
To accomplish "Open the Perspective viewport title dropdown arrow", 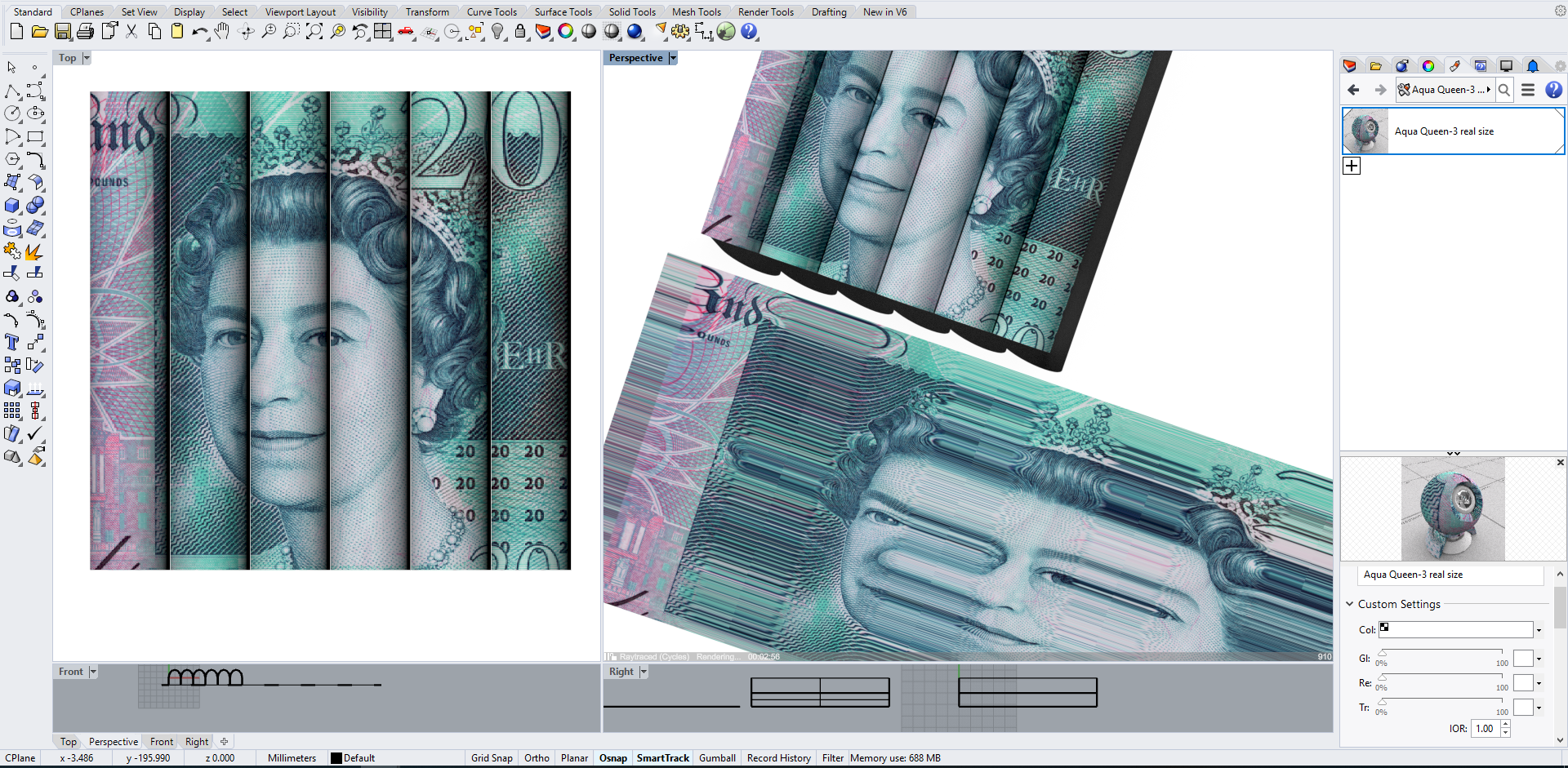I will (673, 58).
